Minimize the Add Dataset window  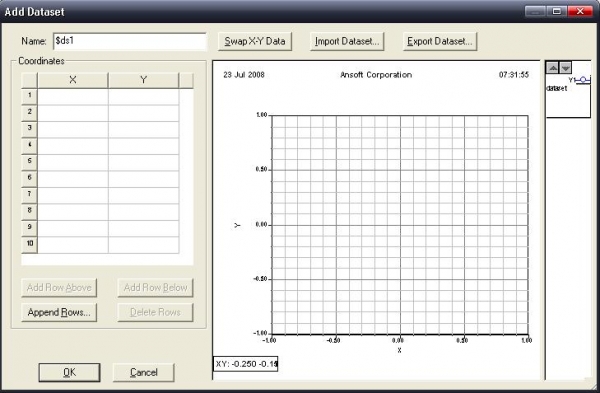(536, 11)
